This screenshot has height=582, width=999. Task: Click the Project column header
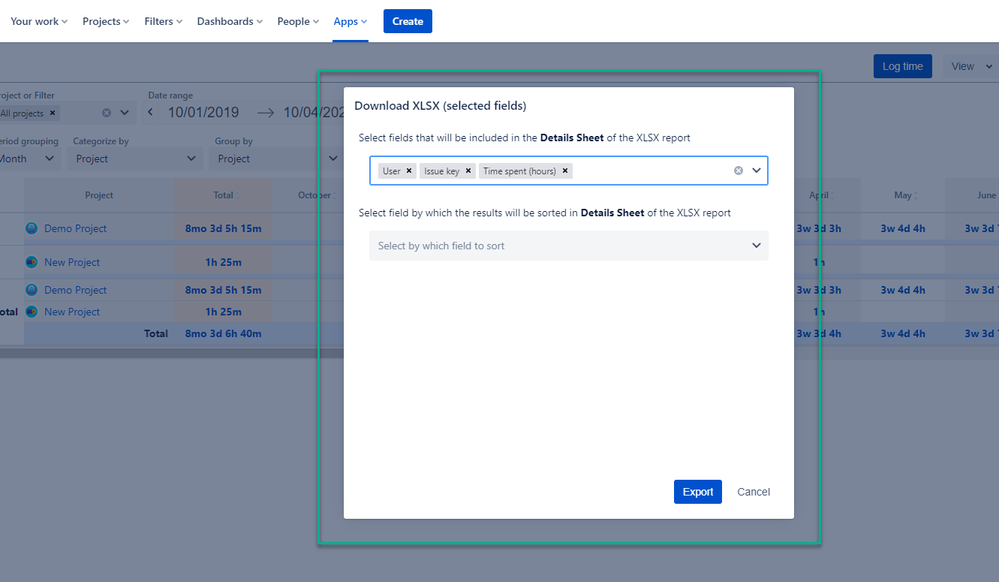pos(99,195)
